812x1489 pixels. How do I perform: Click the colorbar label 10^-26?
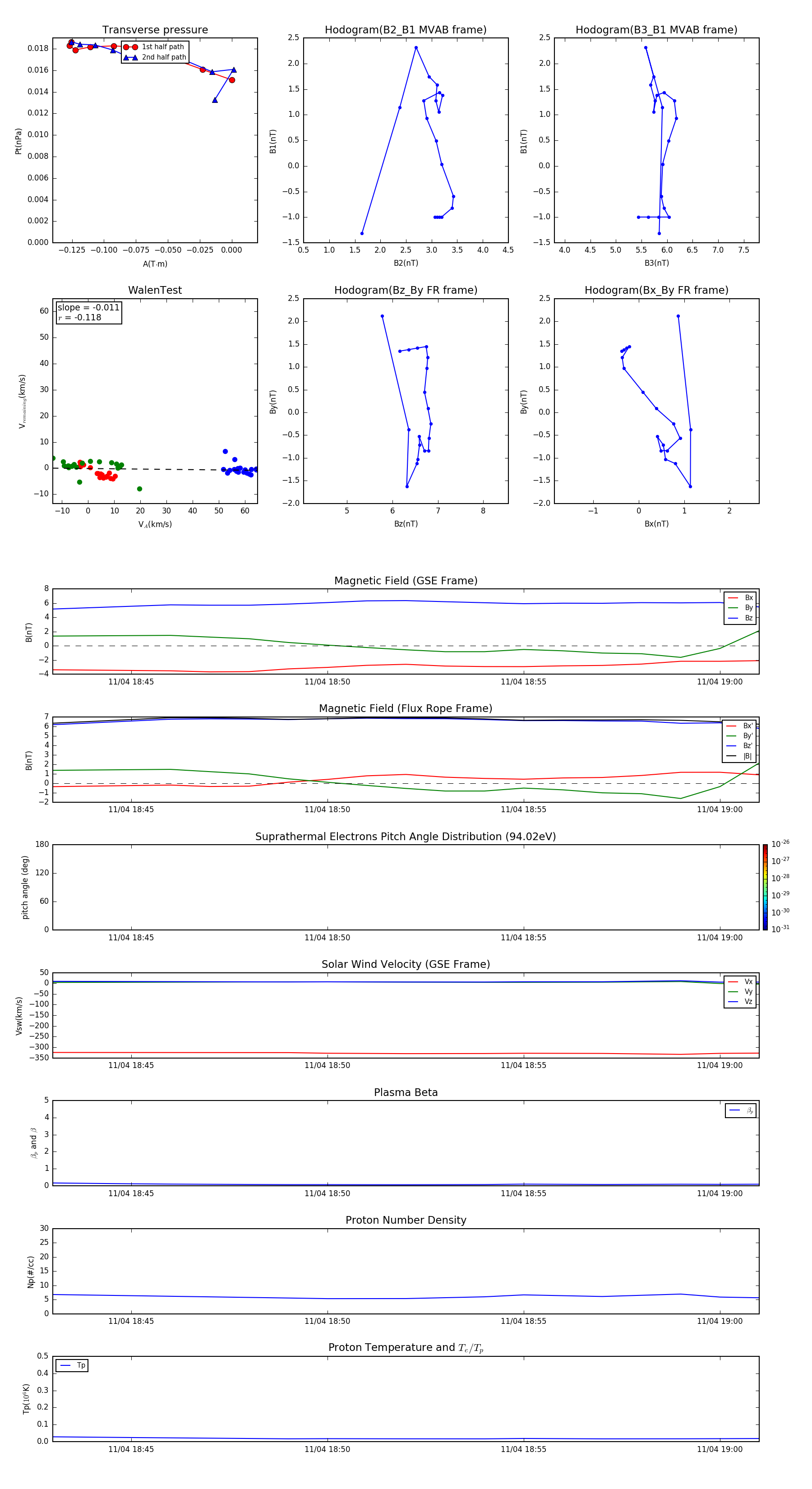pos(780,844)
